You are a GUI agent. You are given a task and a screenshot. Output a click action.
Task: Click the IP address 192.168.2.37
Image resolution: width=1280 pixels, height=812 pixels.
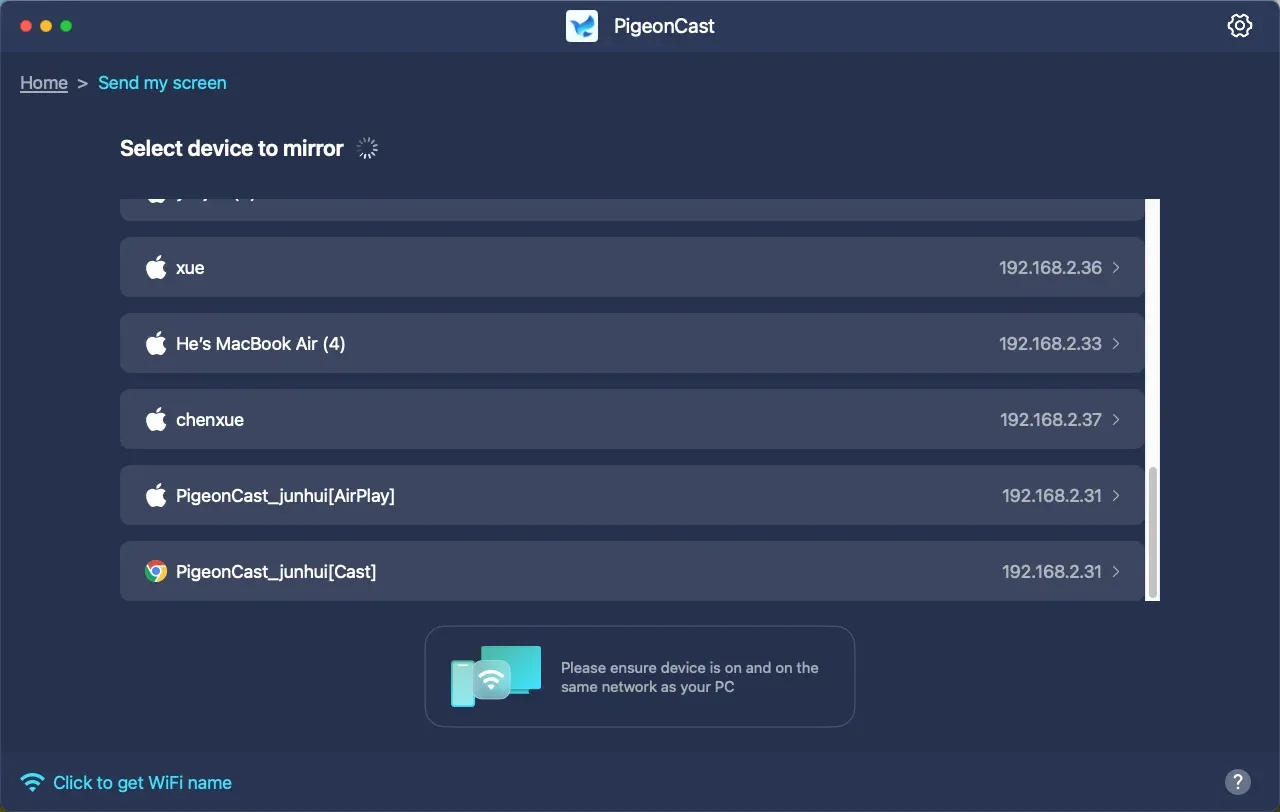(1051, 420)
